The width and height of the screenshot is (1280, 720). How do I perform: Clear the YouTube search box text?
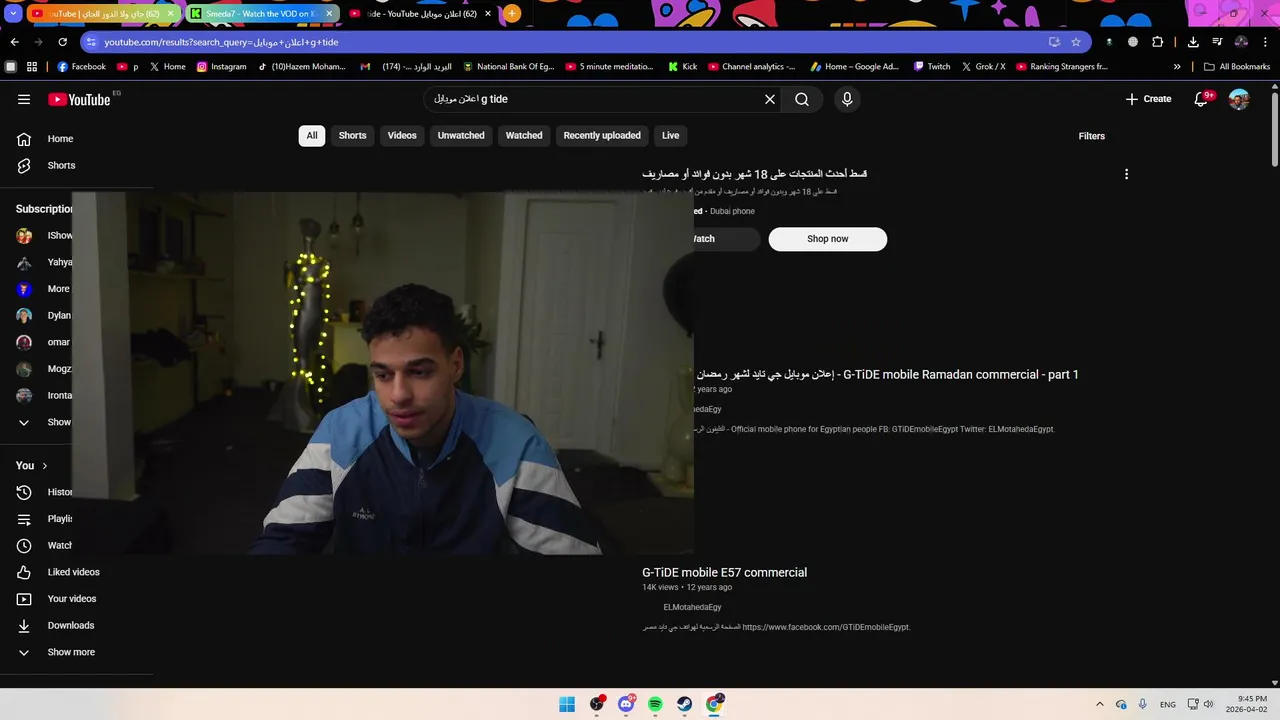770,99
